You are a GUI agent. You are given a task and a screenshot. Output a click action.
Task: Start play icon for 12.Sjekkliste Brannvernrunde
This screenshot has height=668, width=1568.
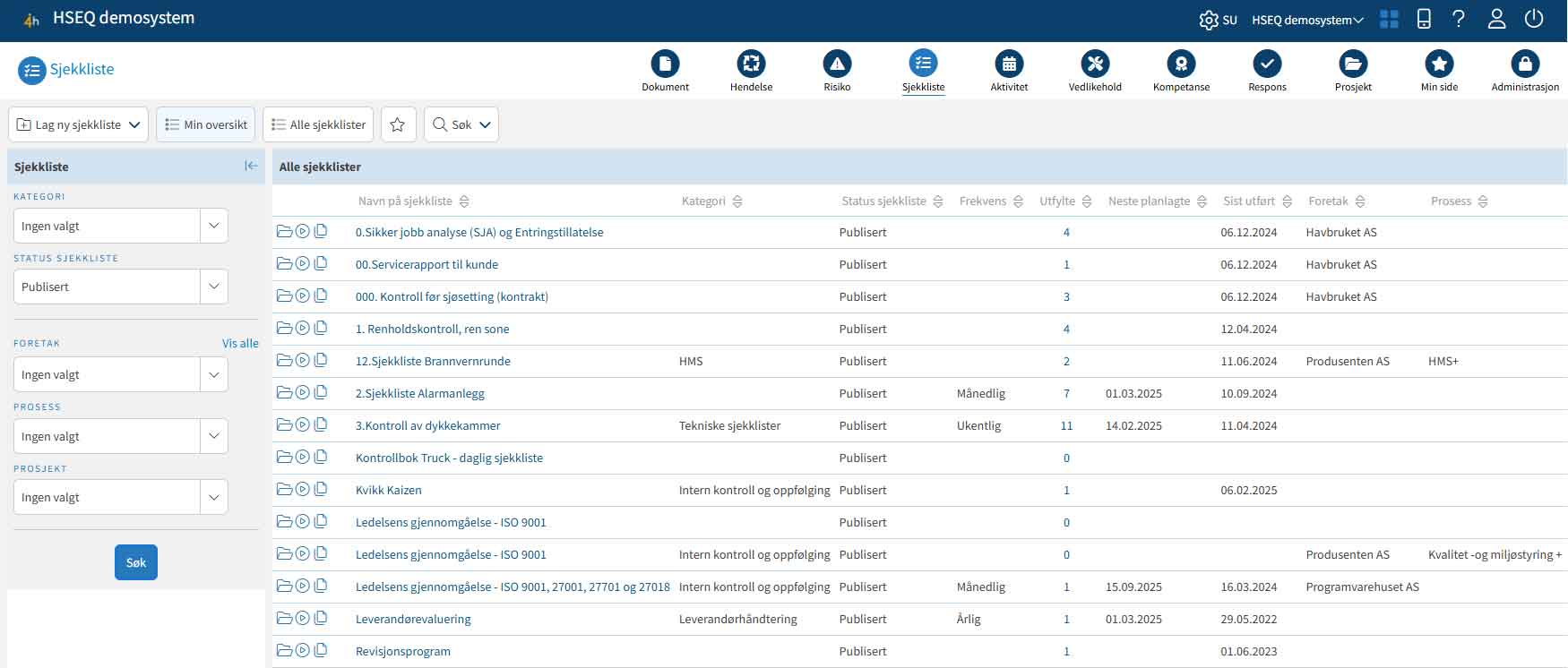(303, 361)
